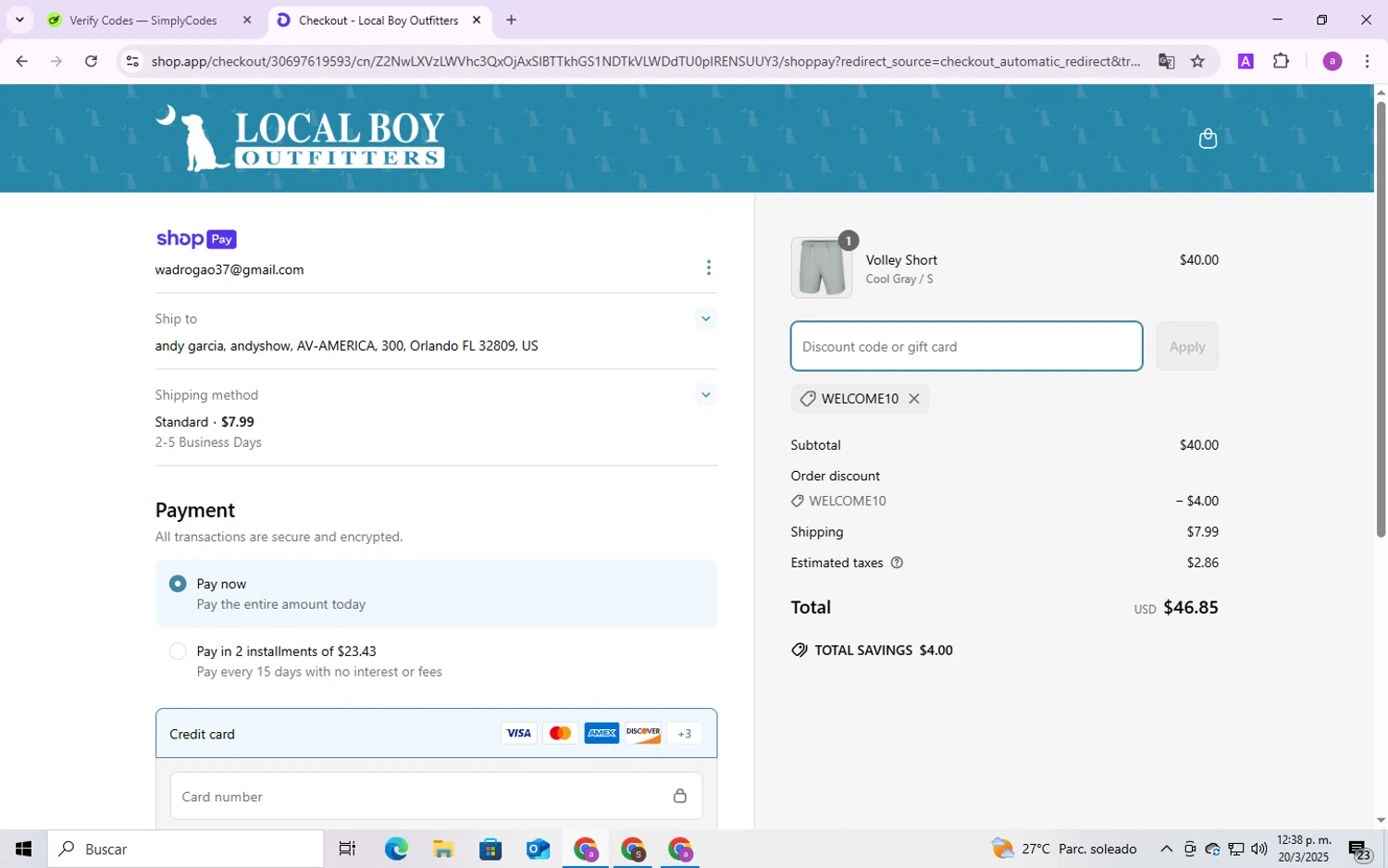The width and height of the screenshot is (1388, 868).
Task: Click the wadrogao37@gmail.com email text
Action: pyautogui.click(x=229, y=269)
